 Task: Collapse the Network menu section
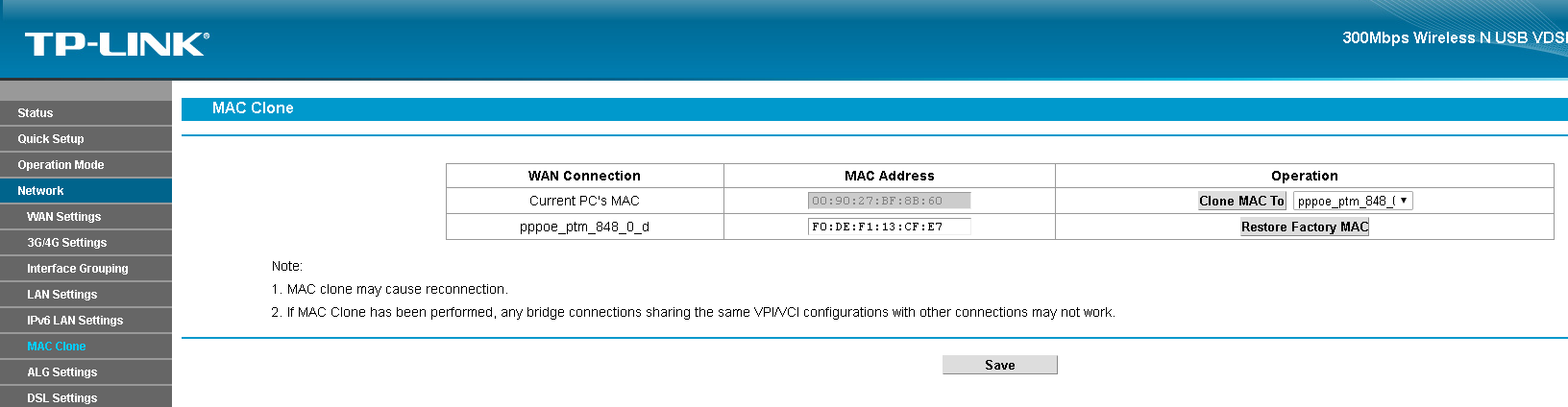(x=40, y=191)
